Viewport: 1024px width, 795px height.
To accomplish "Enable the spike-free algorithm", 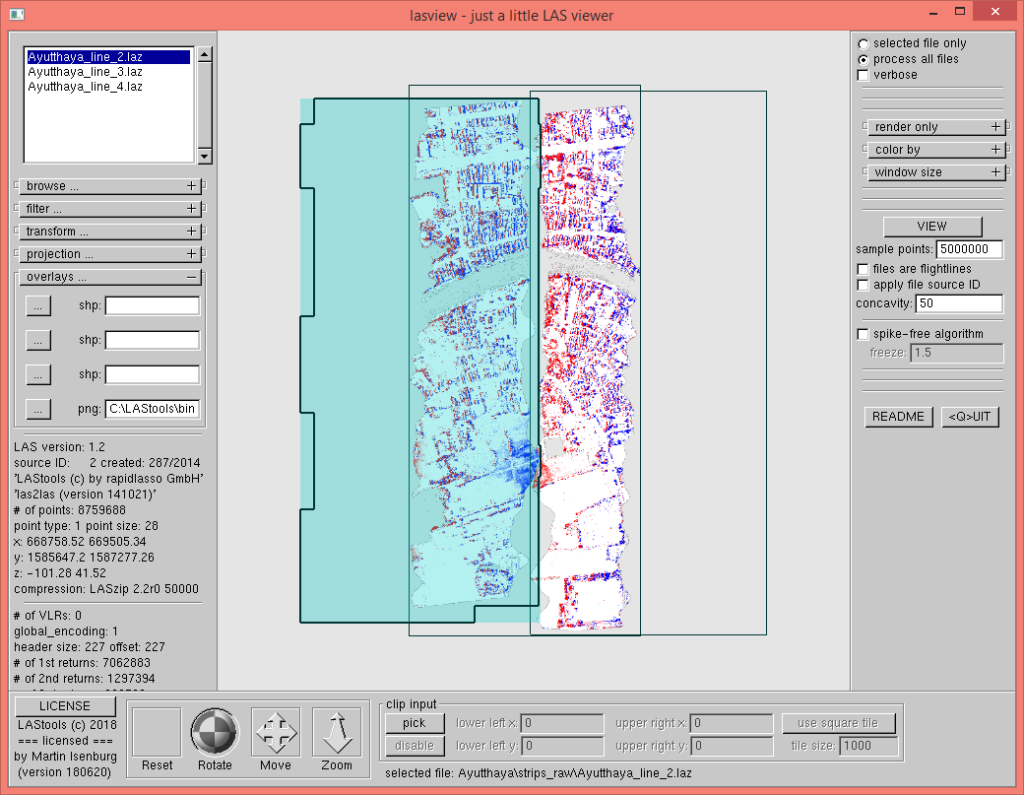I will point(863,333).
